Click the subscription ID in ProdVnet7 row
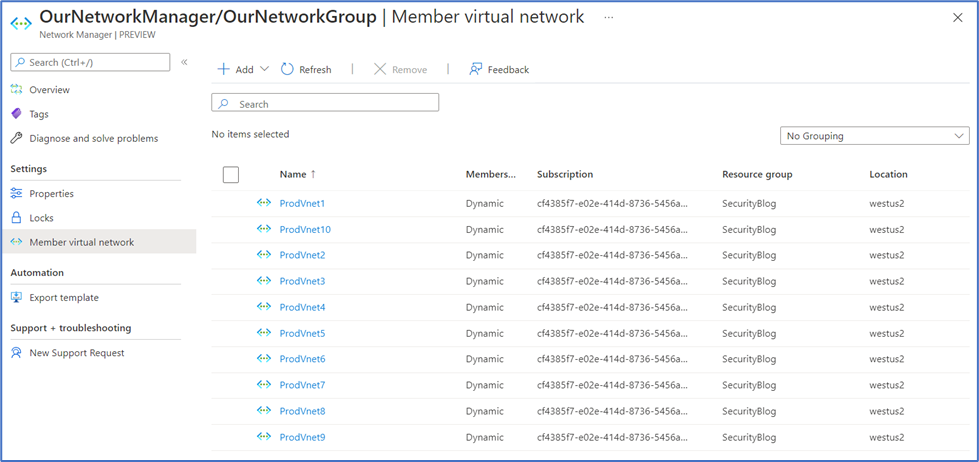The width and height of the screenshot is (979, 462). pos(612,385)
